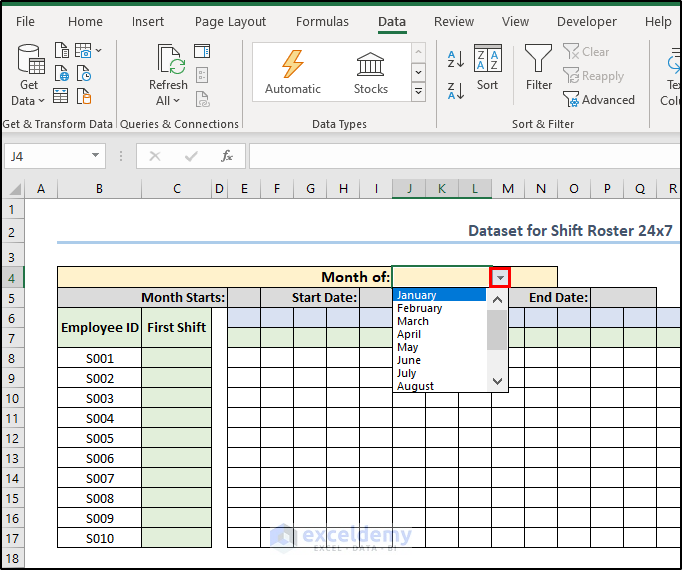
Task: Click From Picture icon
Action: coord(83,50)
